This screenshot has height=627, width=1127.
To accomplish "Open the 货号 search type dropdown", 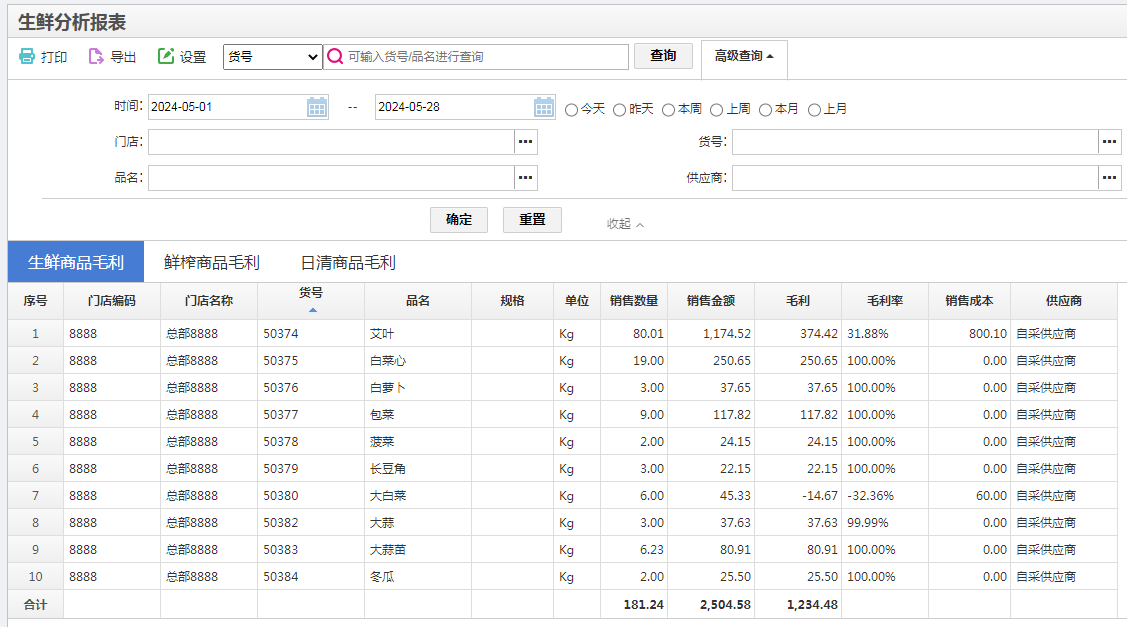I will pos(272,57).
